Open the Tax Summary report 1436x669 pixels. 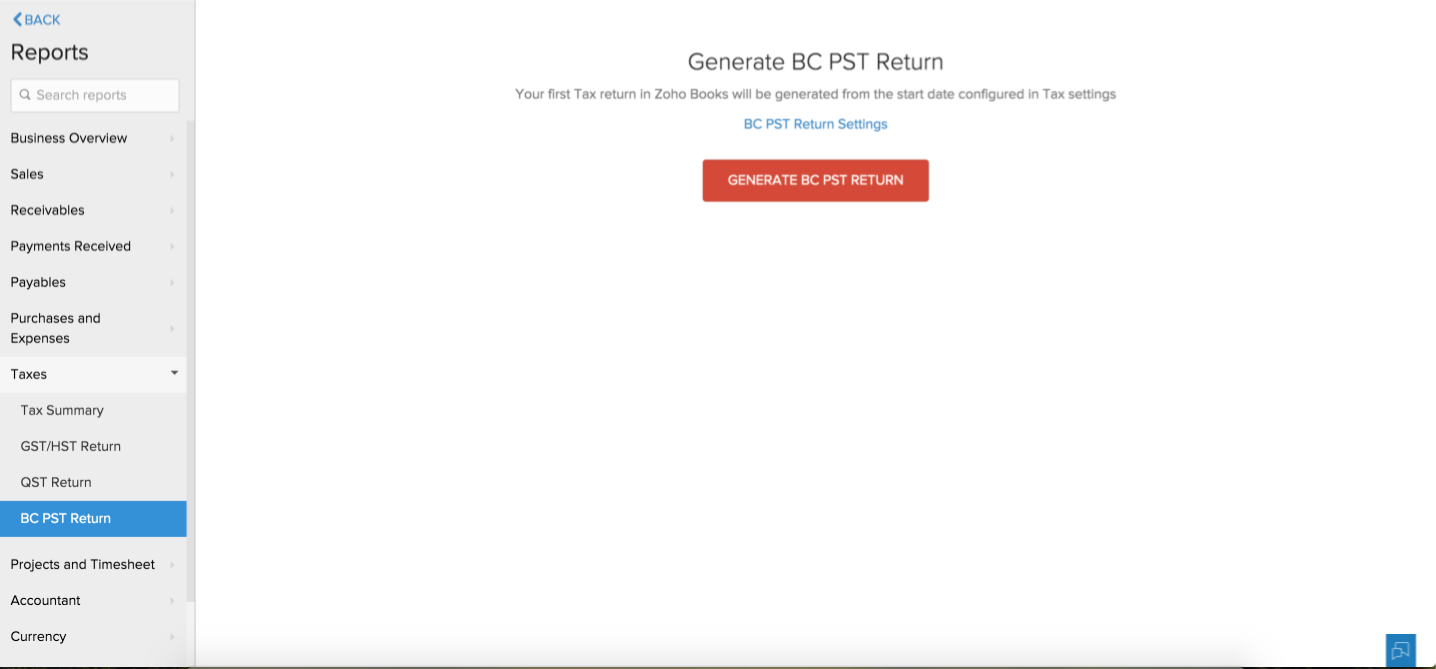(62, 410)
